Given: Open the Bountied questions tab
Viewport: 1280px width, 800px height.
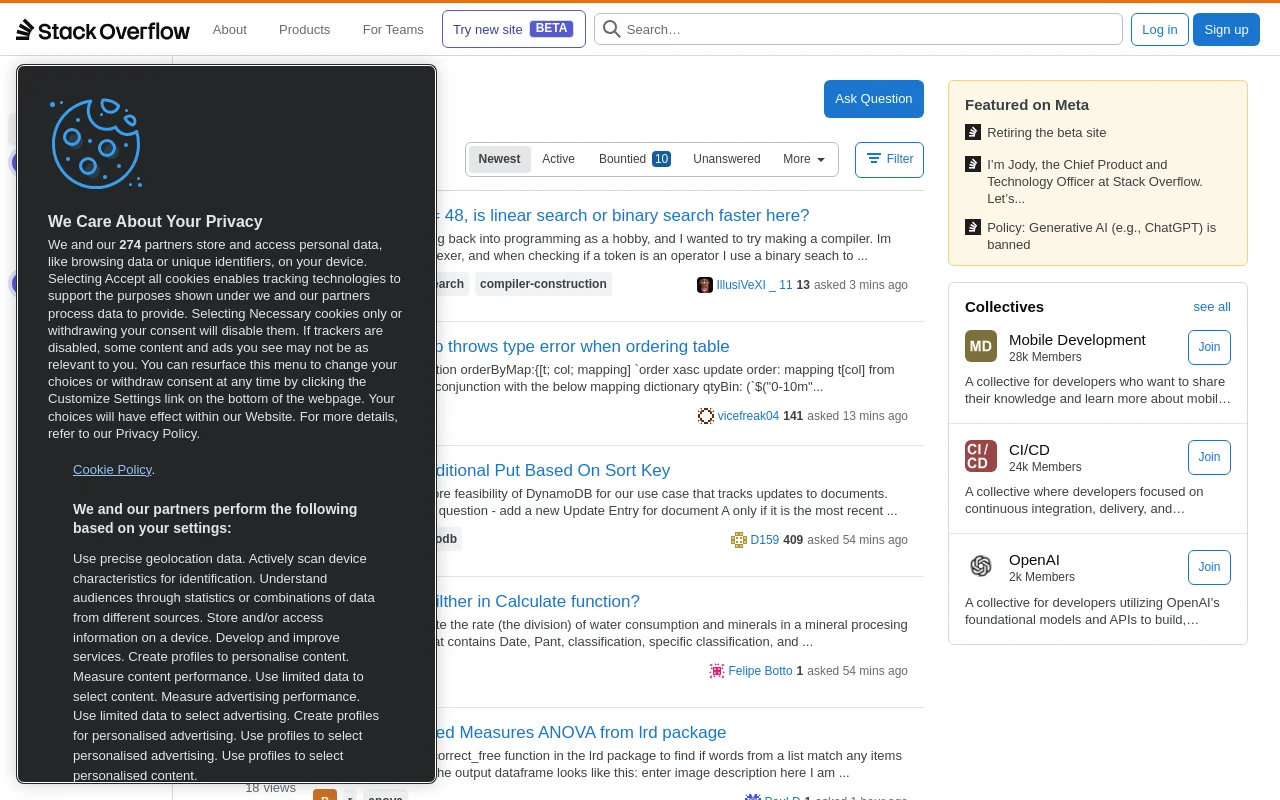Looking at the screenshot, I should coord(623,159).
